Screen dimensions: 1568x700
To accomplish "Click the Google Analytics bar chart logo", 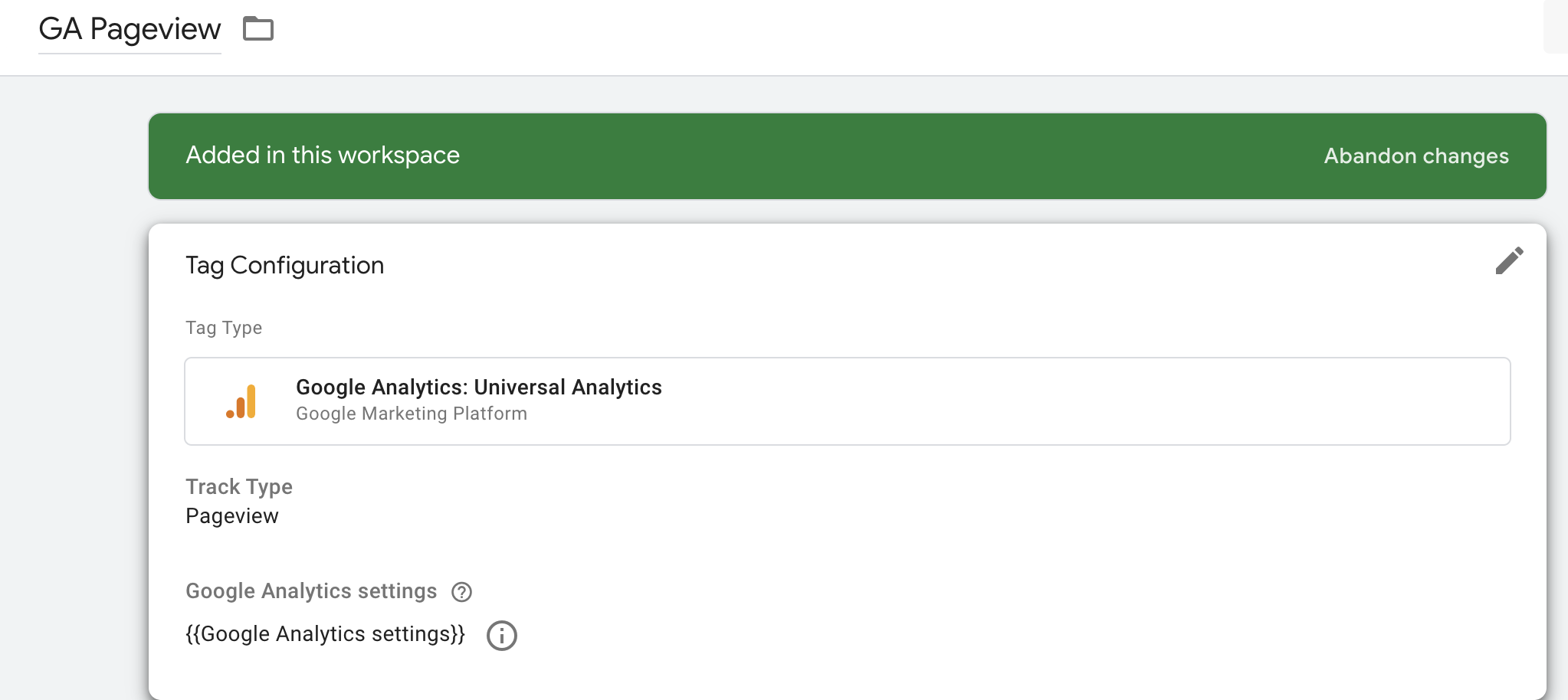I will coord(241,401).
